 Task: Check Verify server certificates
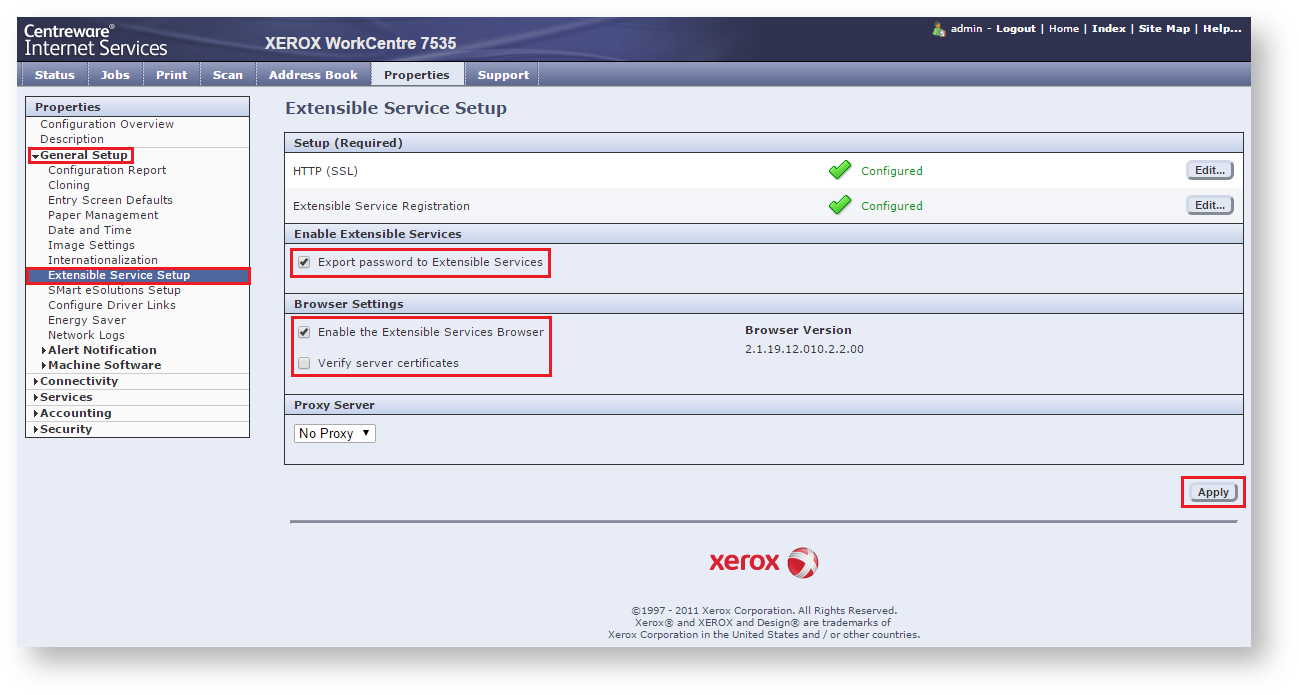point(304,363)
